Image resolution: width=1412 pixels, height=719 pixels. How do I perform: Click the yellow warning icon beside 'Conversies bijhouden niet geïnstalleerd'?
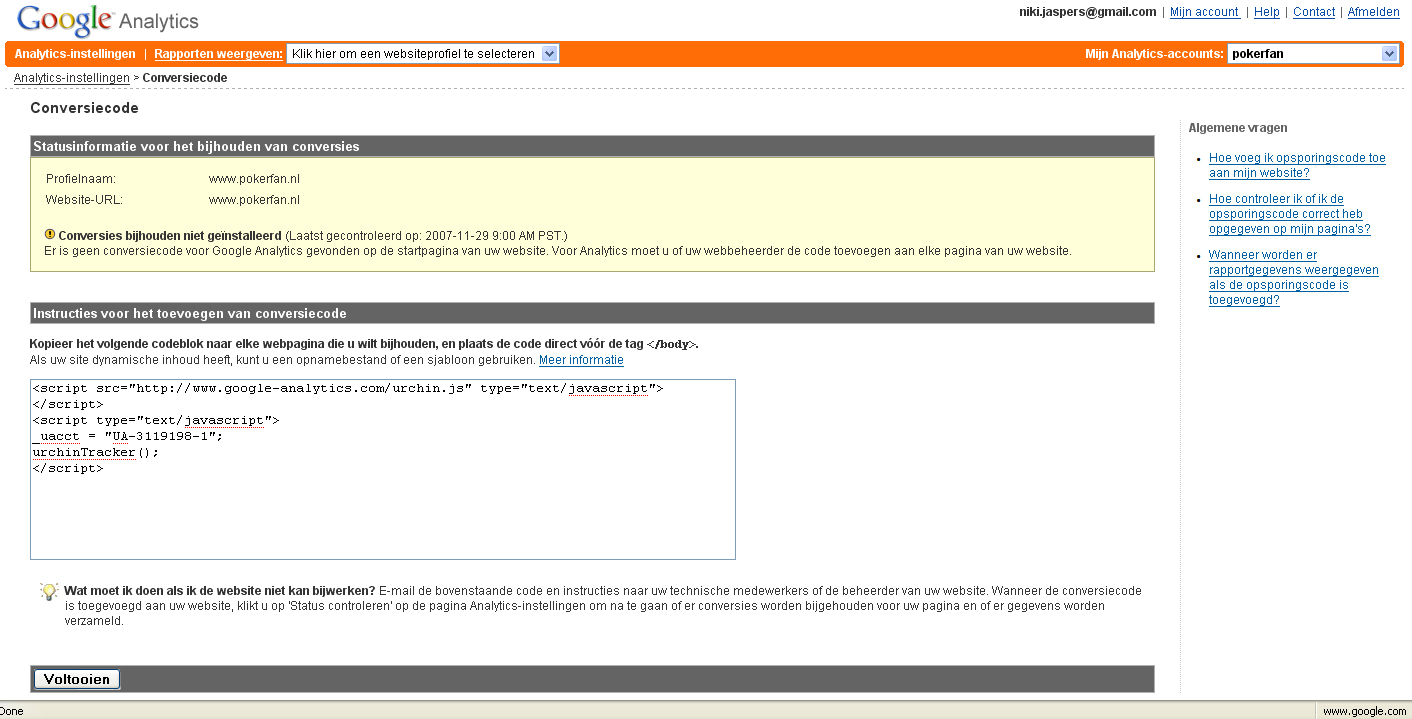(50, 235)
